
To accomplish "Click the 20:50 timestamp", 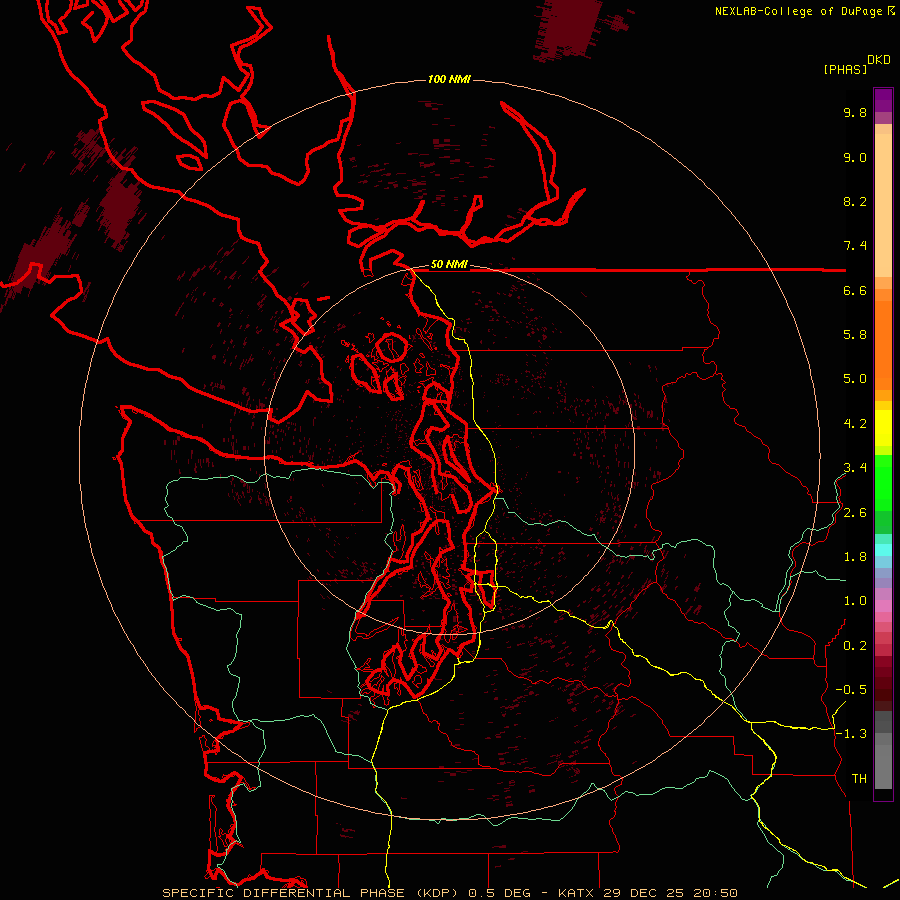I will (x=715, y=893).
